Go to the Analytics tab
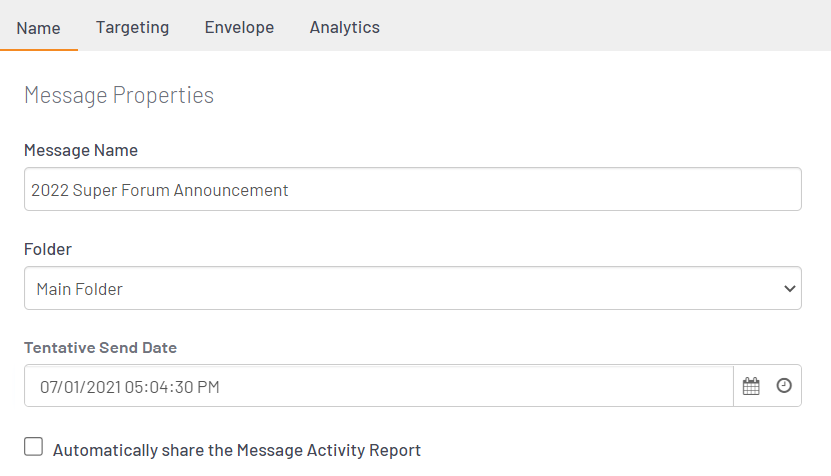The height and width of the screenshot is (476, 831). pyautogui.click(x=344, y=28)
